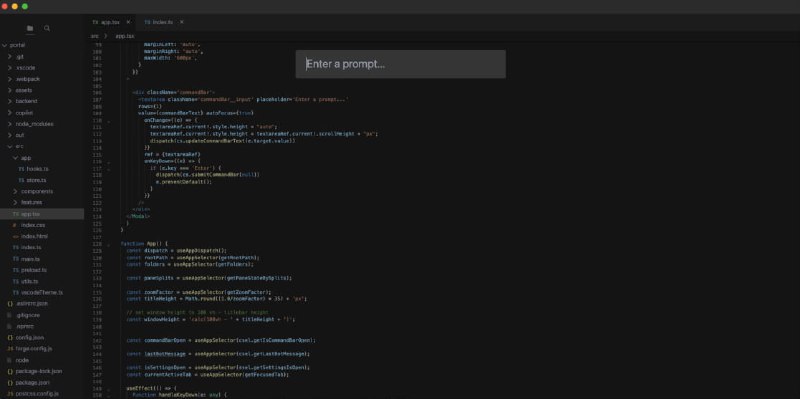Open store.ts in the app folder
The width and height of the screenshot is (800, 399).
(x=42, y=180)
